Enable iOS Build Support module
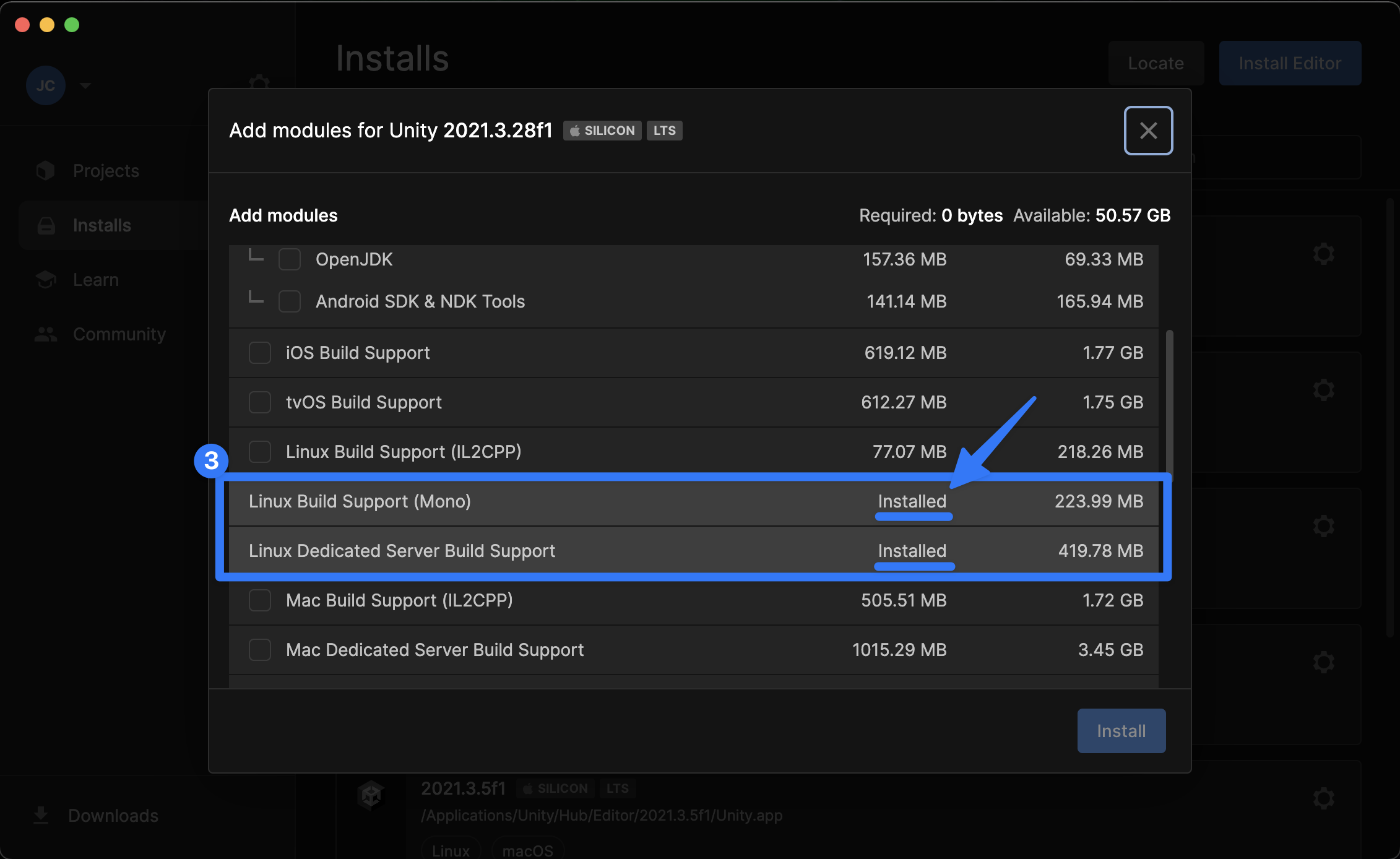1400x859 pixels. click(x=260, y=353)
